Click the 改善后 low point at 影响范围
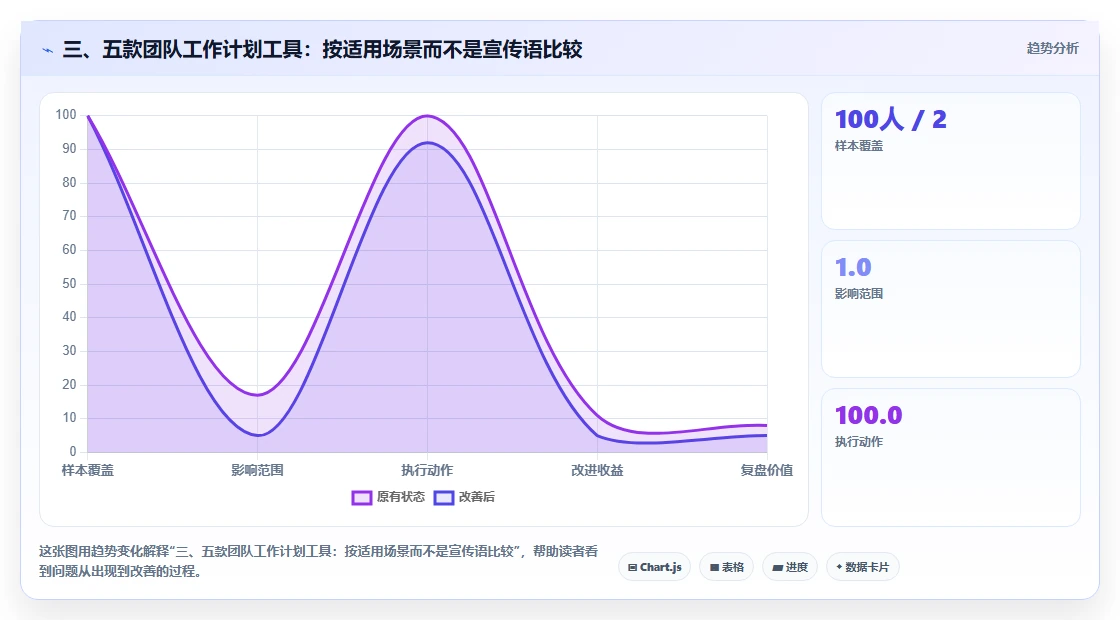1120x620 pixels. [257, 435]
